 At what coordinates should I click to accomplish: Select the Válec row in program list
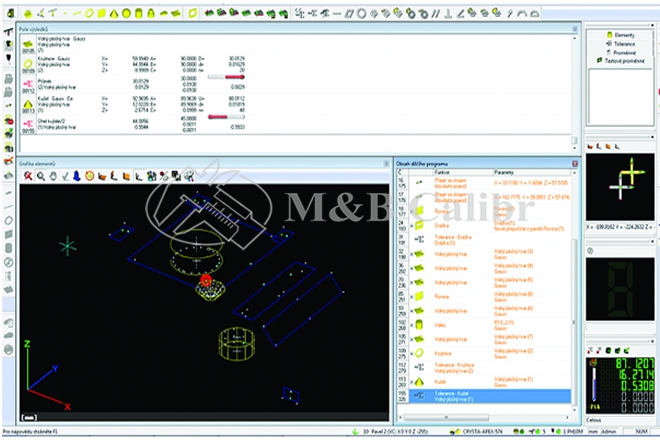click(442, 324)
